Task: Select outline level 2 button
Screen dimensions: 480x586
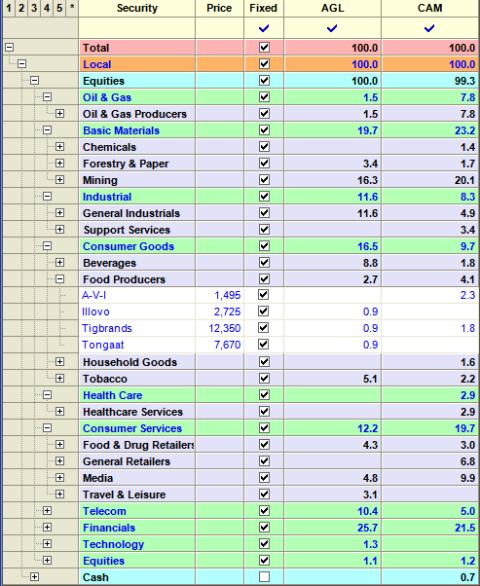Action: [x=21, y=8]
